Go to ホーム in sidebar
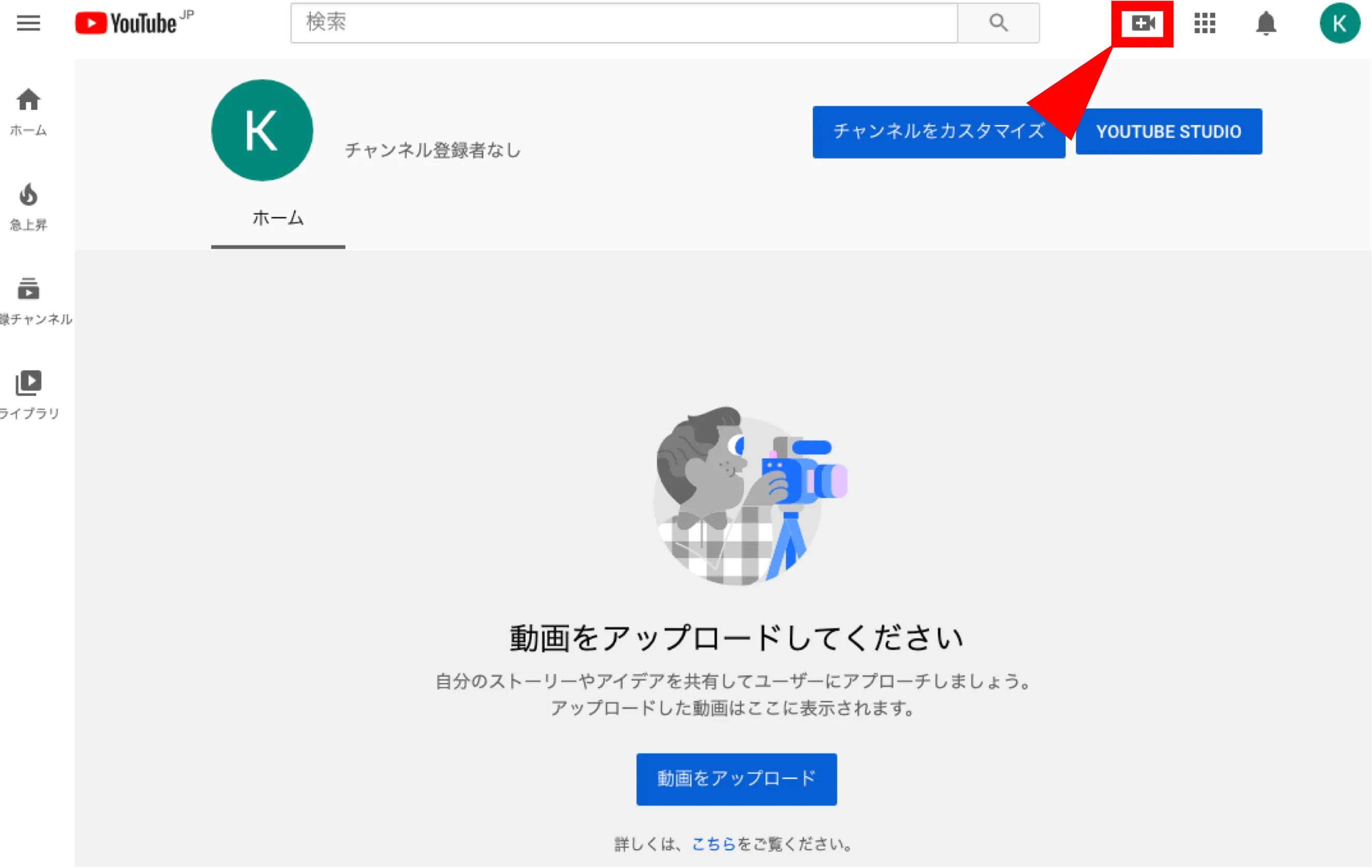Viewport: 1372px width, 868px height. (29, 111)
